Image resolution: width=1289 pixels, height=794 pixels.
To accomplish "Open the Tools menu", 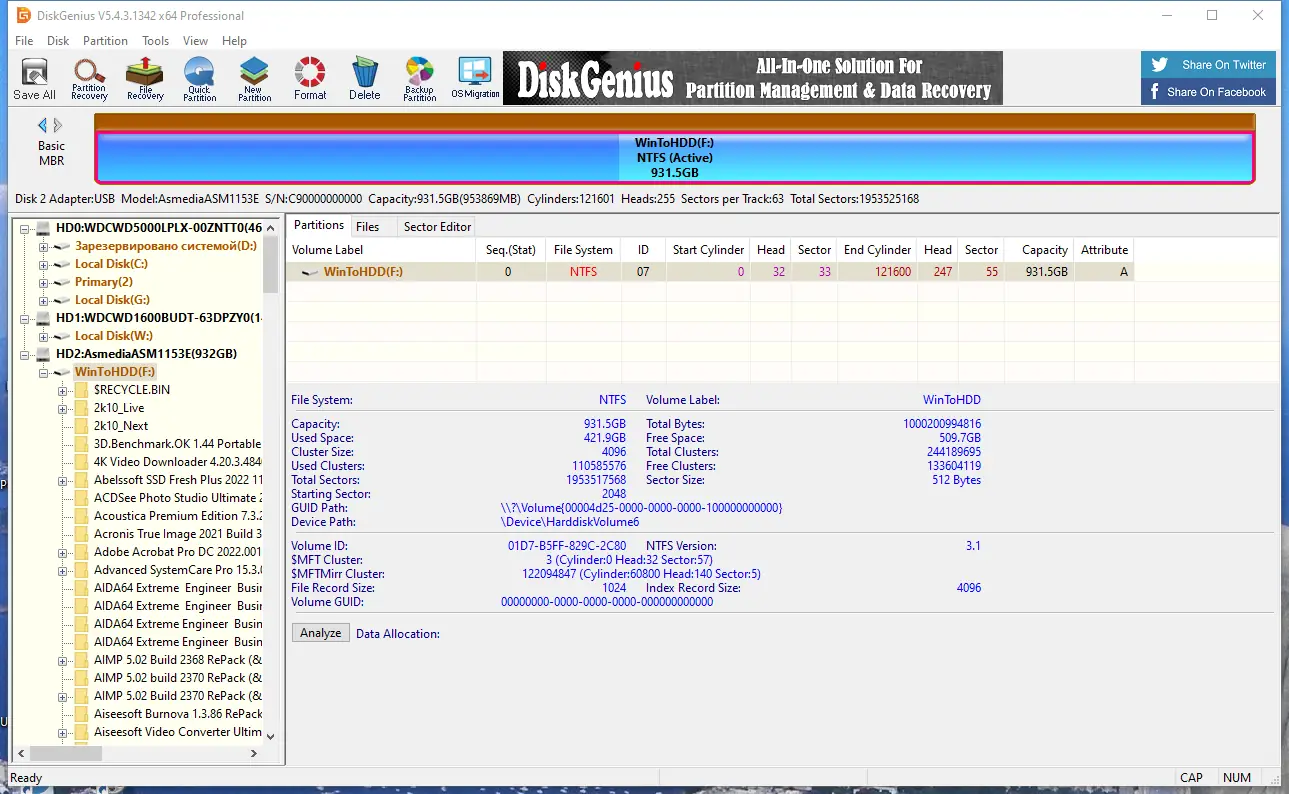I will [155, 41].
